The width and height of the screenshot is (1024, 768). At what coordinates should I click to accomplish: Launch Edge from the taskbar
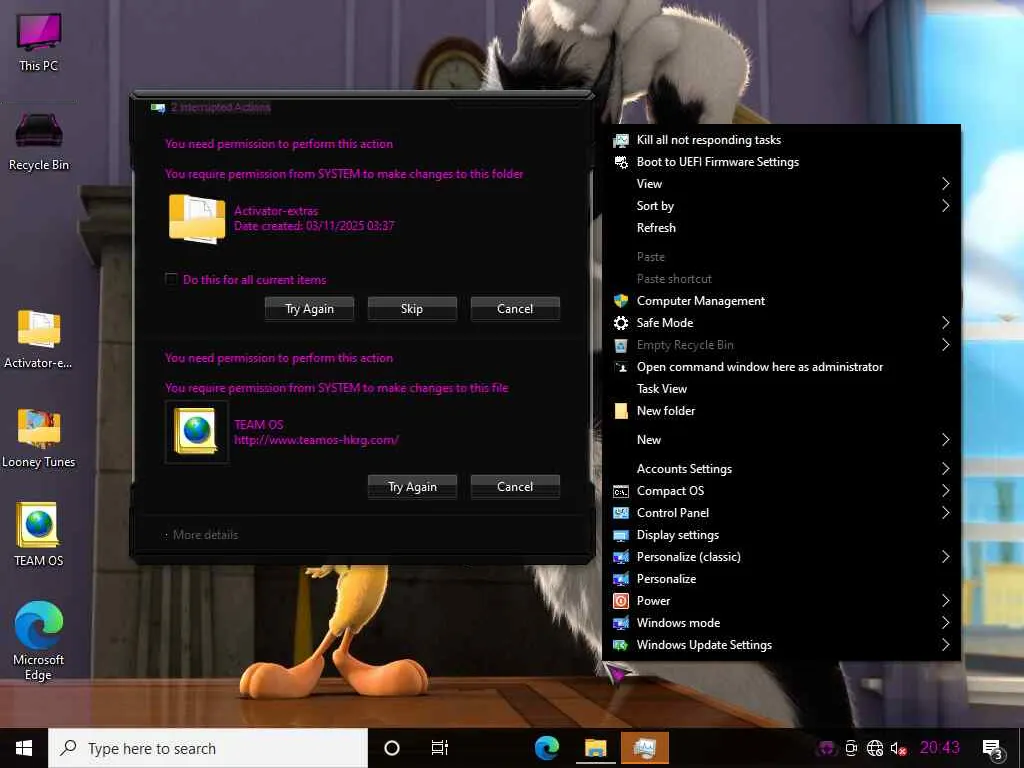547,748
